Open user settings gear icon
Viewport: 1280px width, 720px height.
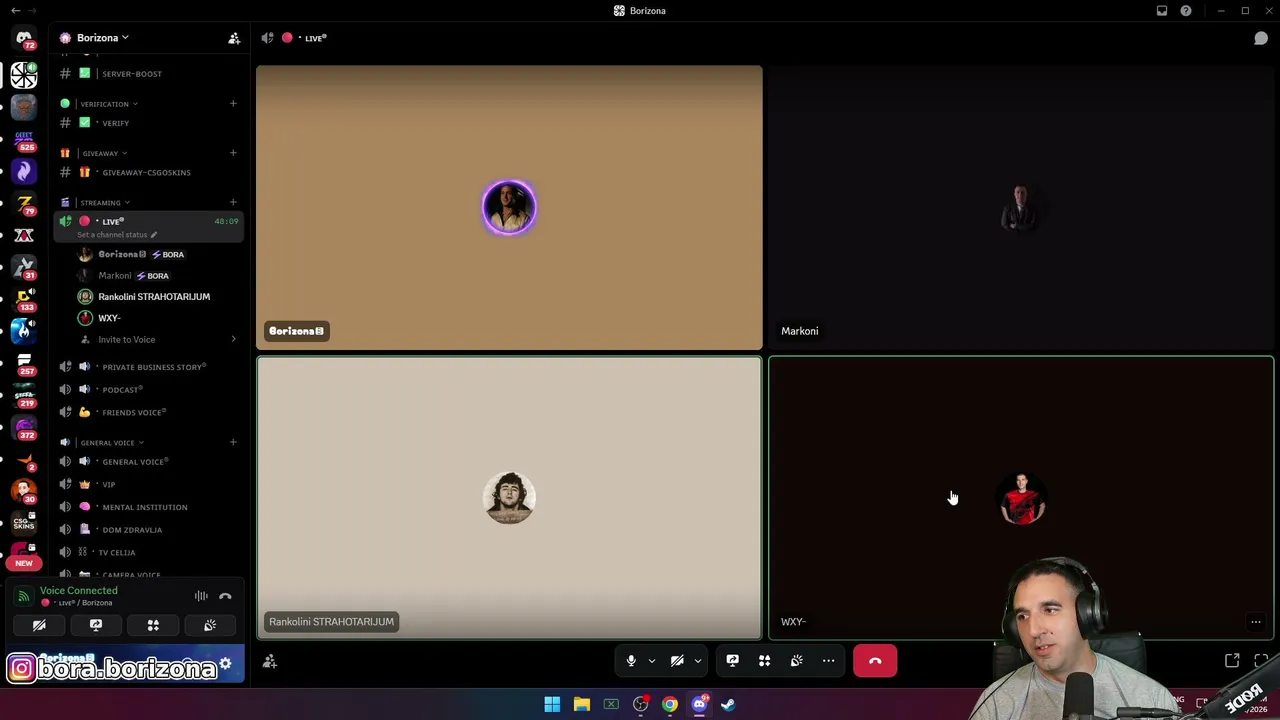[225, 664]
